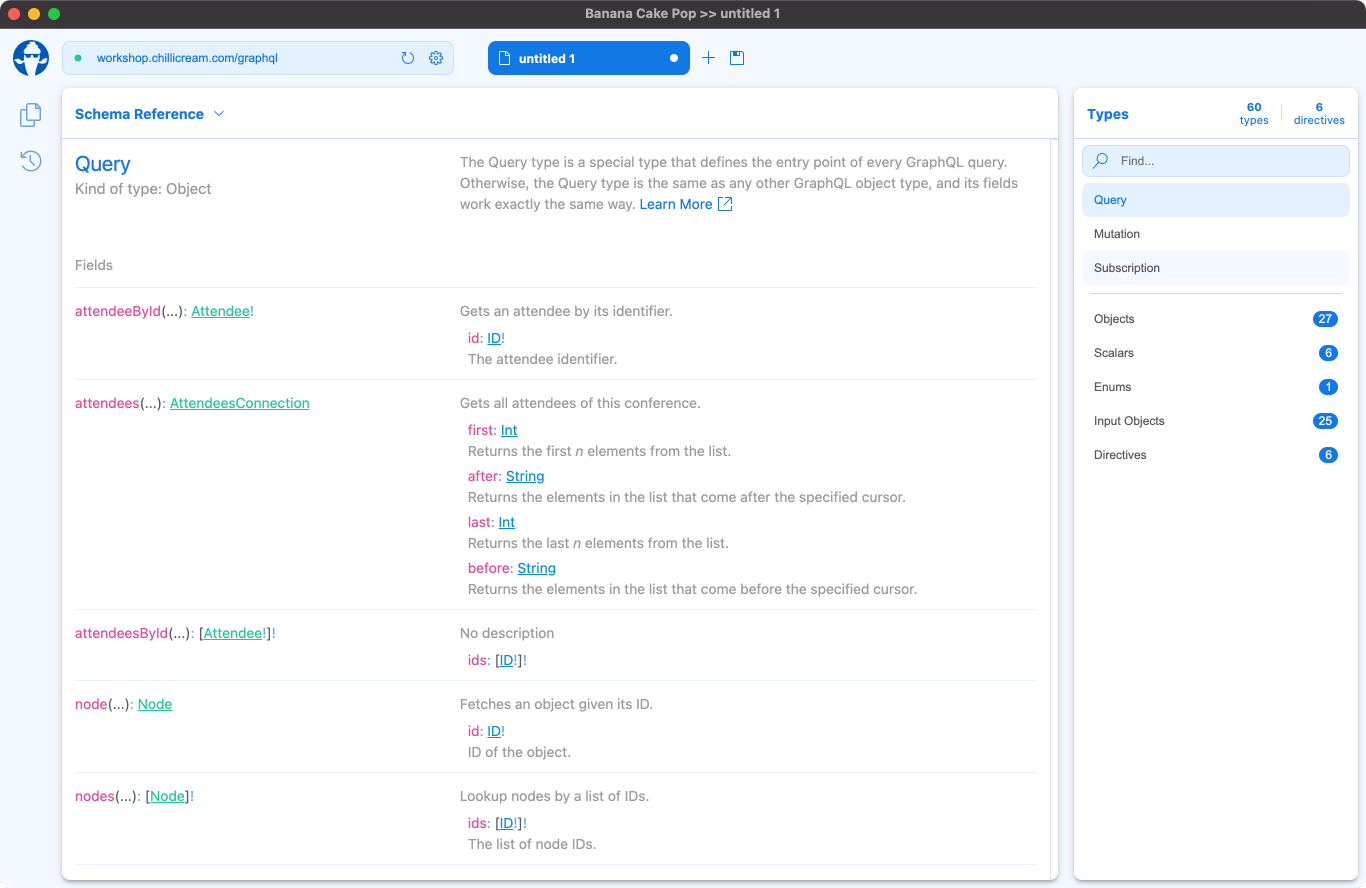Open the AttendeesConnection type link
1366x888 pixels.
239,403
